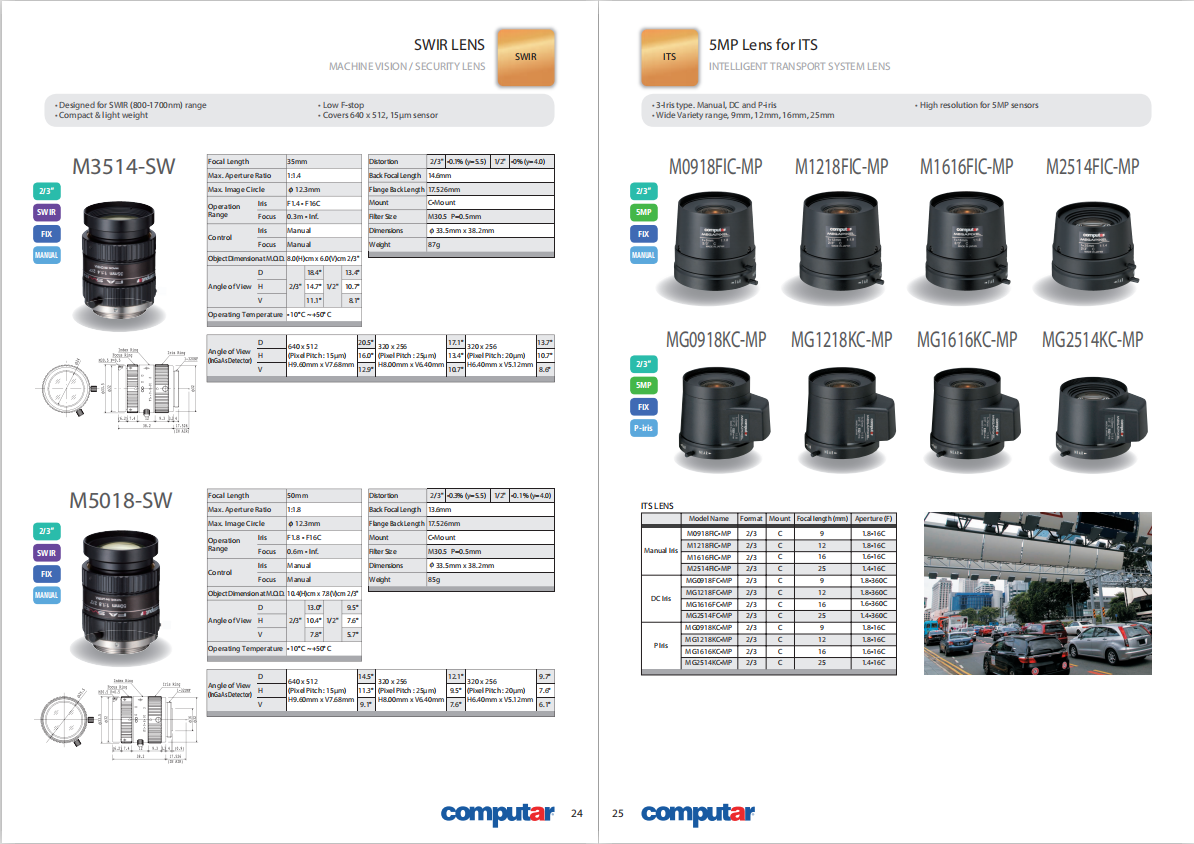
Task: Select the purple SWIR badge beside M5018-SW
Action: pyautogui.click(x=46, y=552)
